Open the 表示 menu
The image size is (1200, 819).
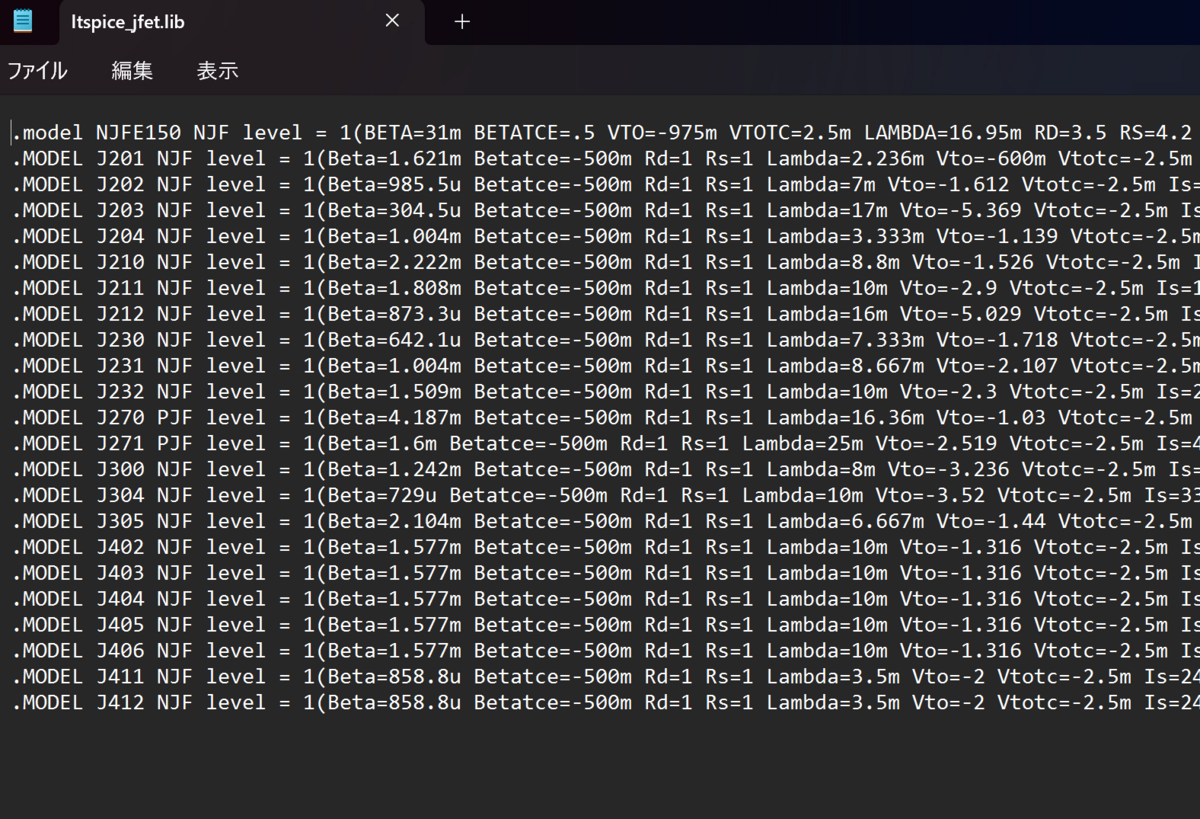click(217, 71)
